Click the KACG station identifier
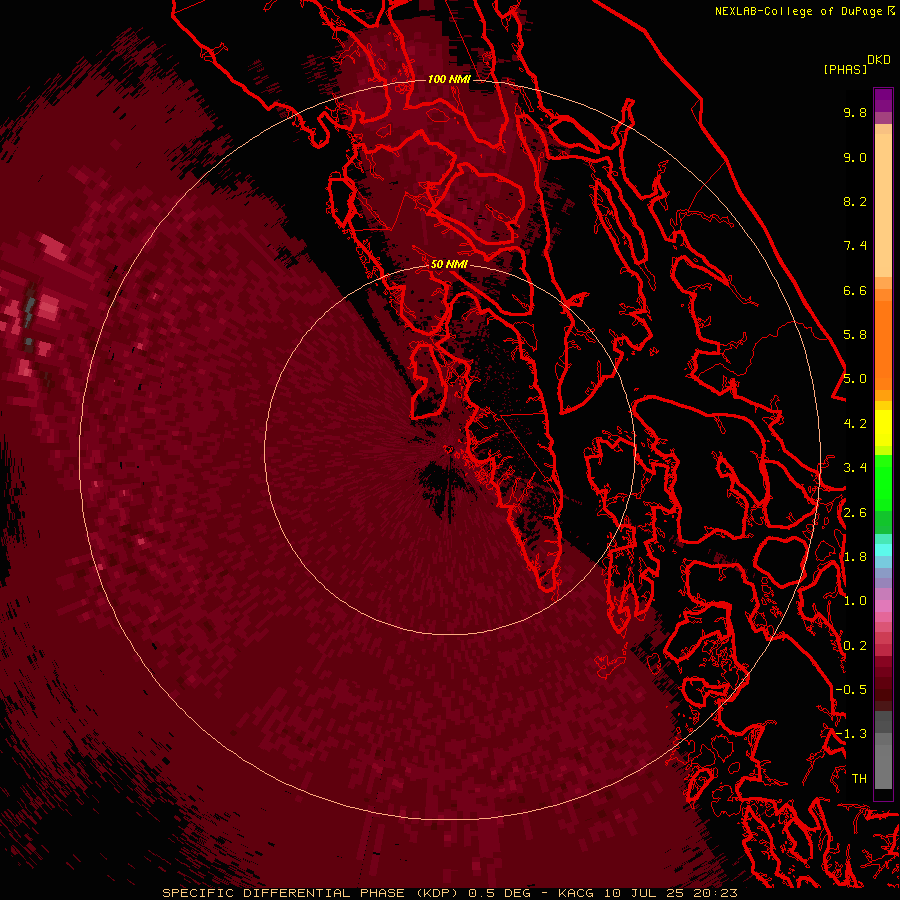Image resolution: width=900 pixels, height=900 pixels. pos(576,893)
